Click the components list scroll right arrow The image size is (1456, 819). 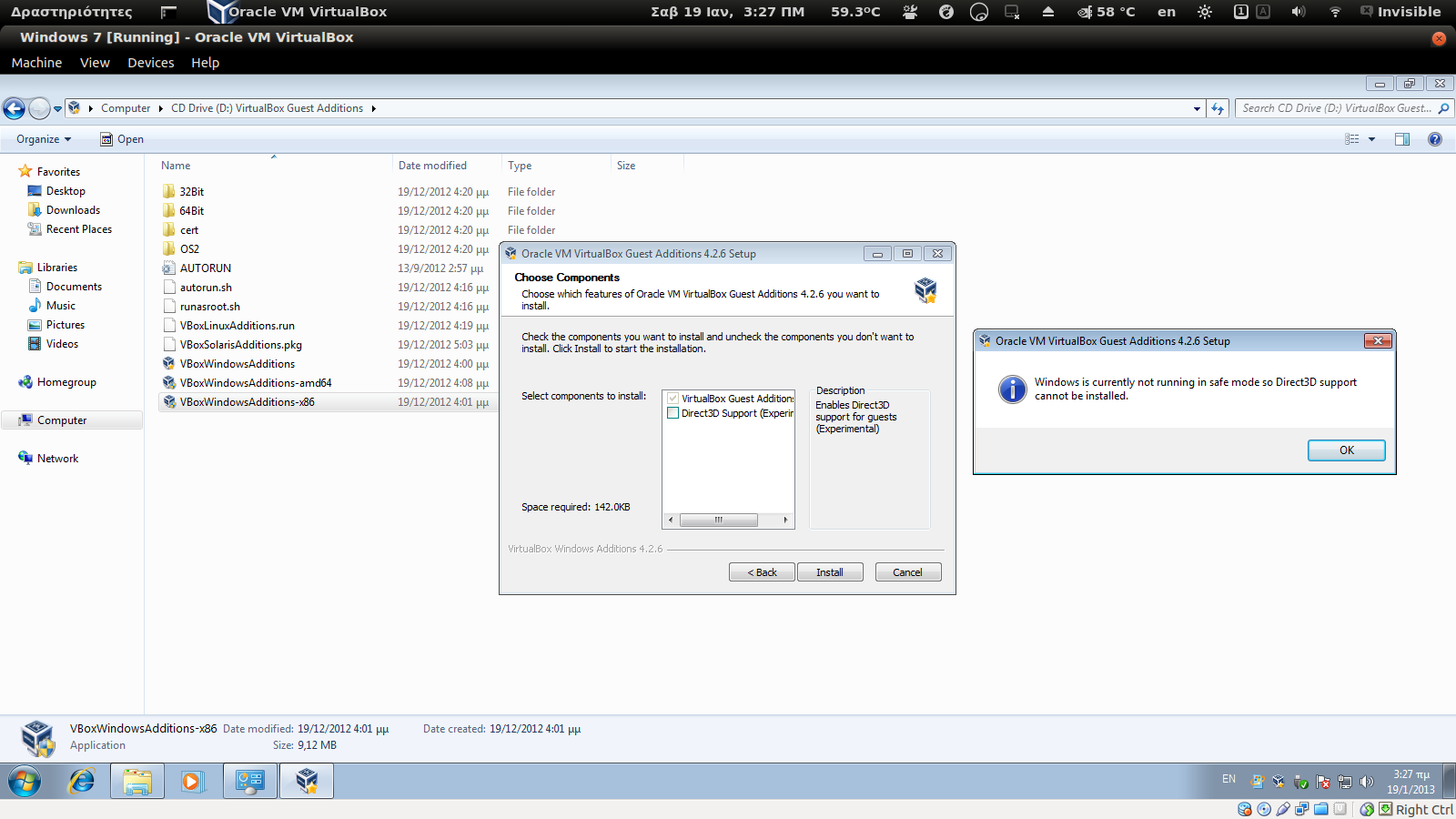tap(786, 521)
